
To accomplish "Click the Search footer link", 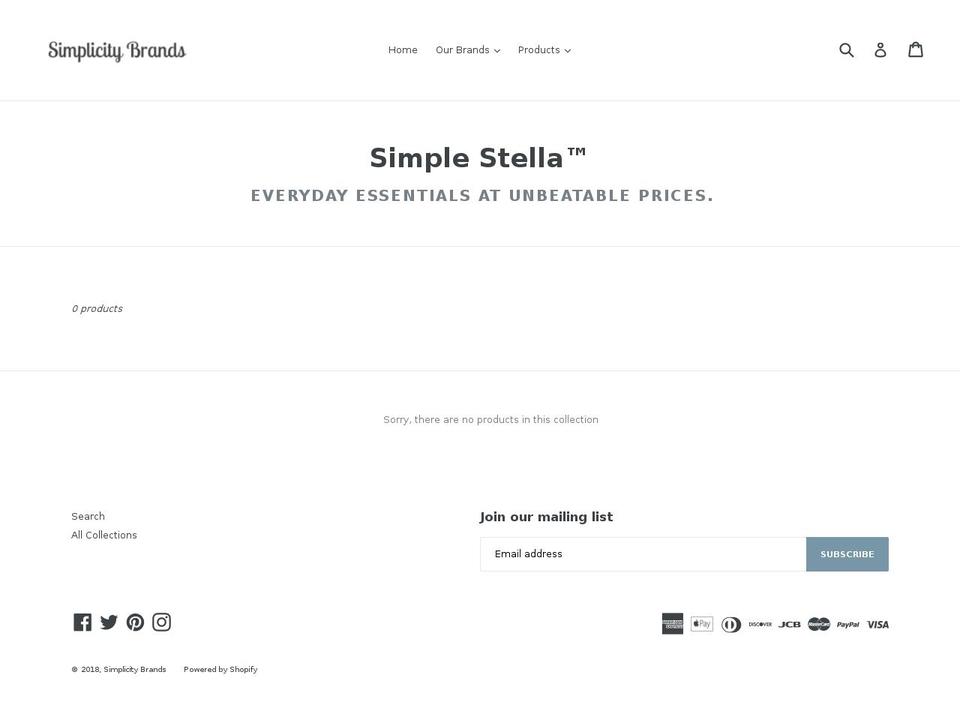I will click(x=87, y=515).
